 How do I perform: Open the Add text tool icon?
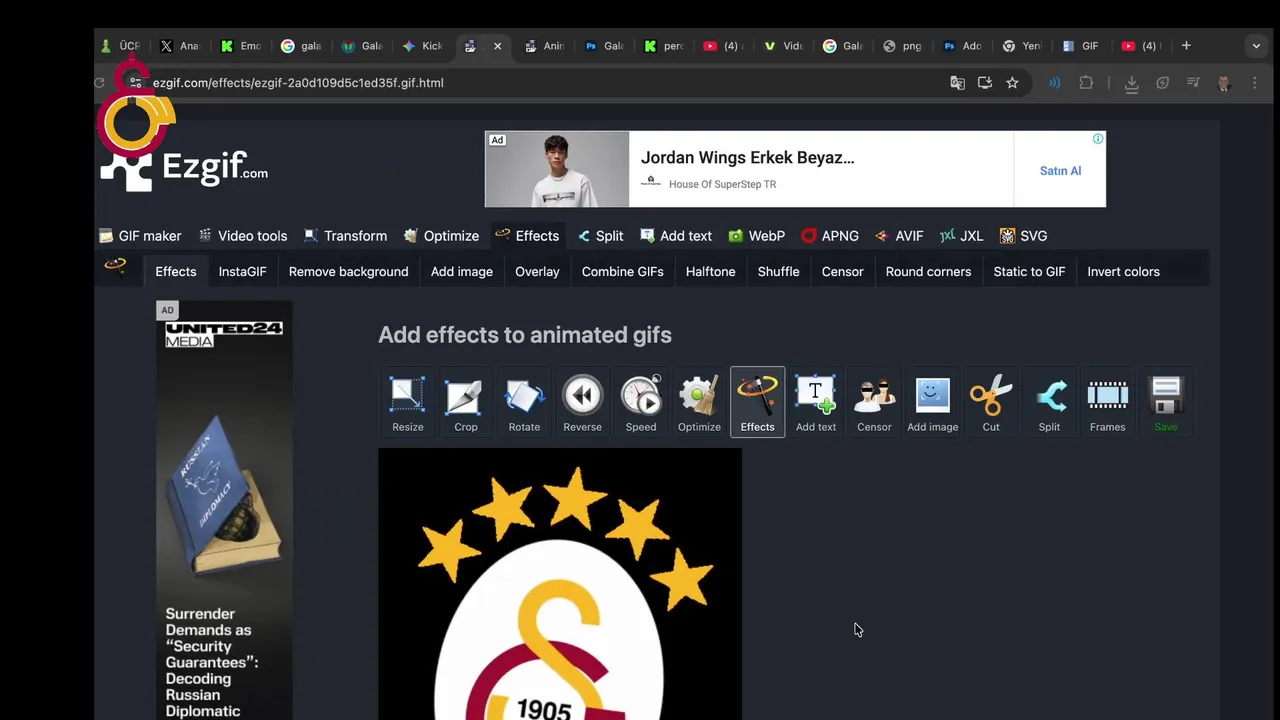816,402
